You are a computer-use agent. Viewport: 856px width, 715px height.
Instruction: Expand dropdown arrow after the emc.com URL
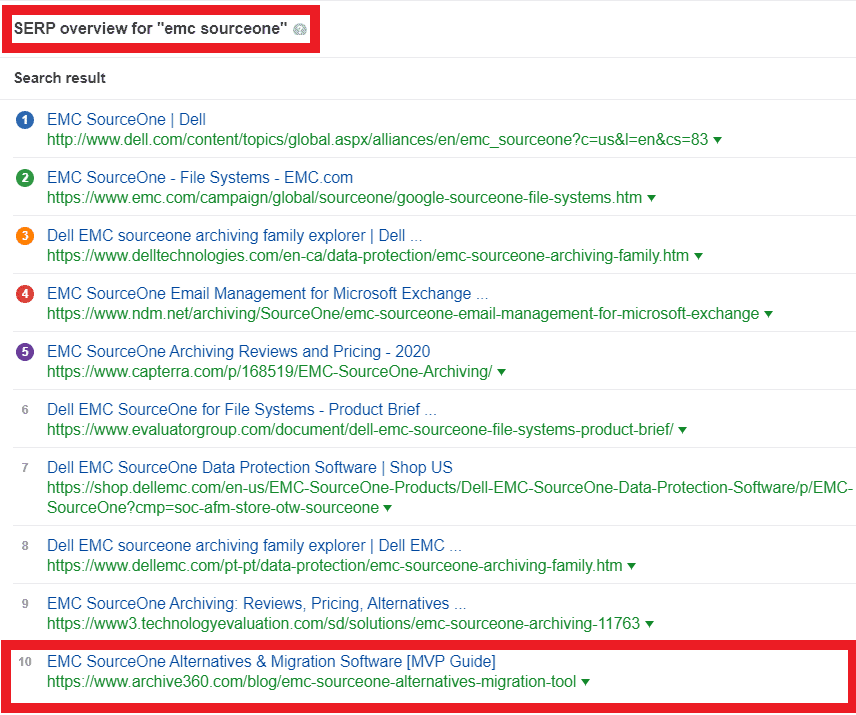pyautogui.click(x=651, y=198)
